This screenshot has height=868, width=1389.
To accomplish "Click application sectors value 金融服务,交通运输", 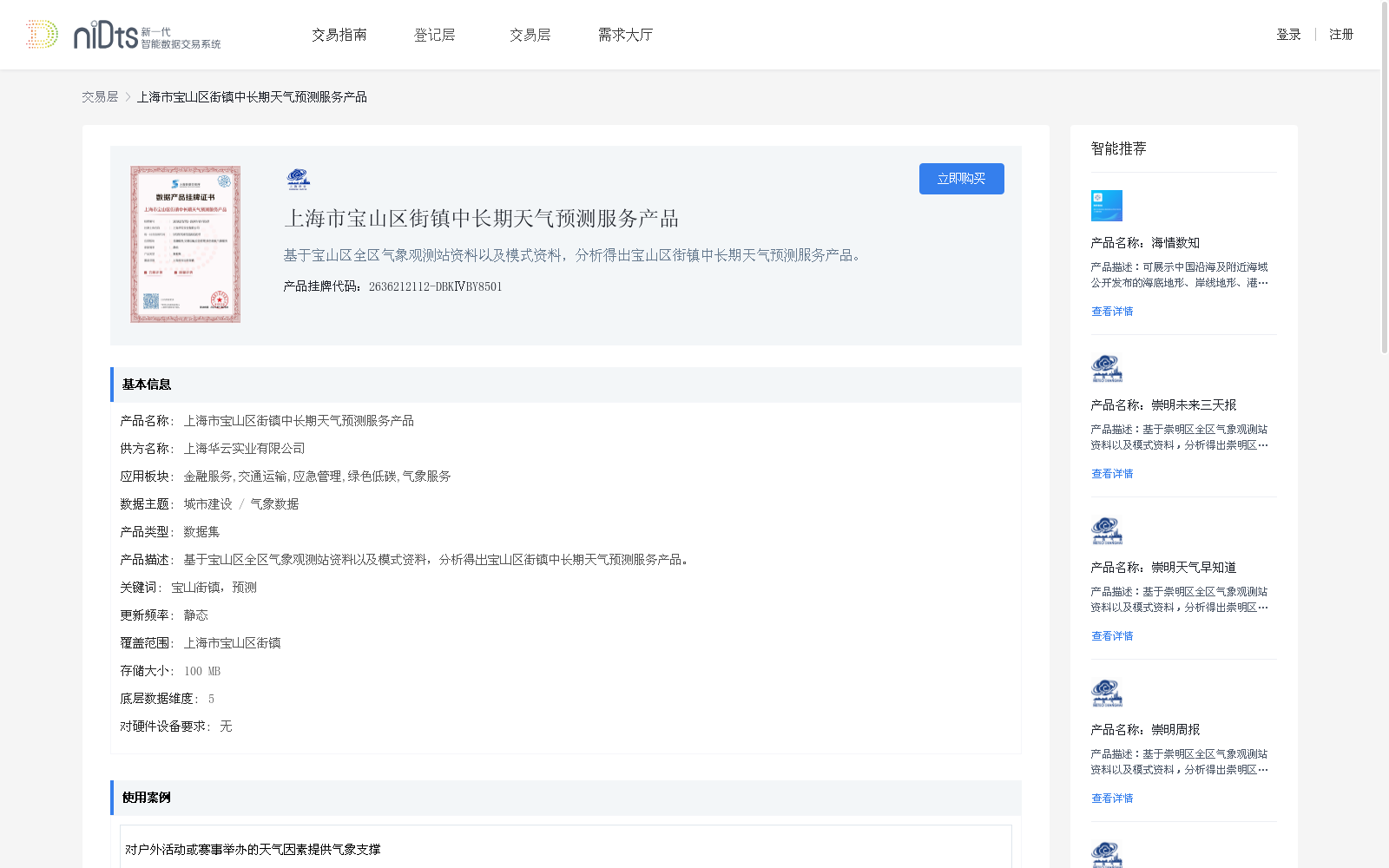I will 318,477.
